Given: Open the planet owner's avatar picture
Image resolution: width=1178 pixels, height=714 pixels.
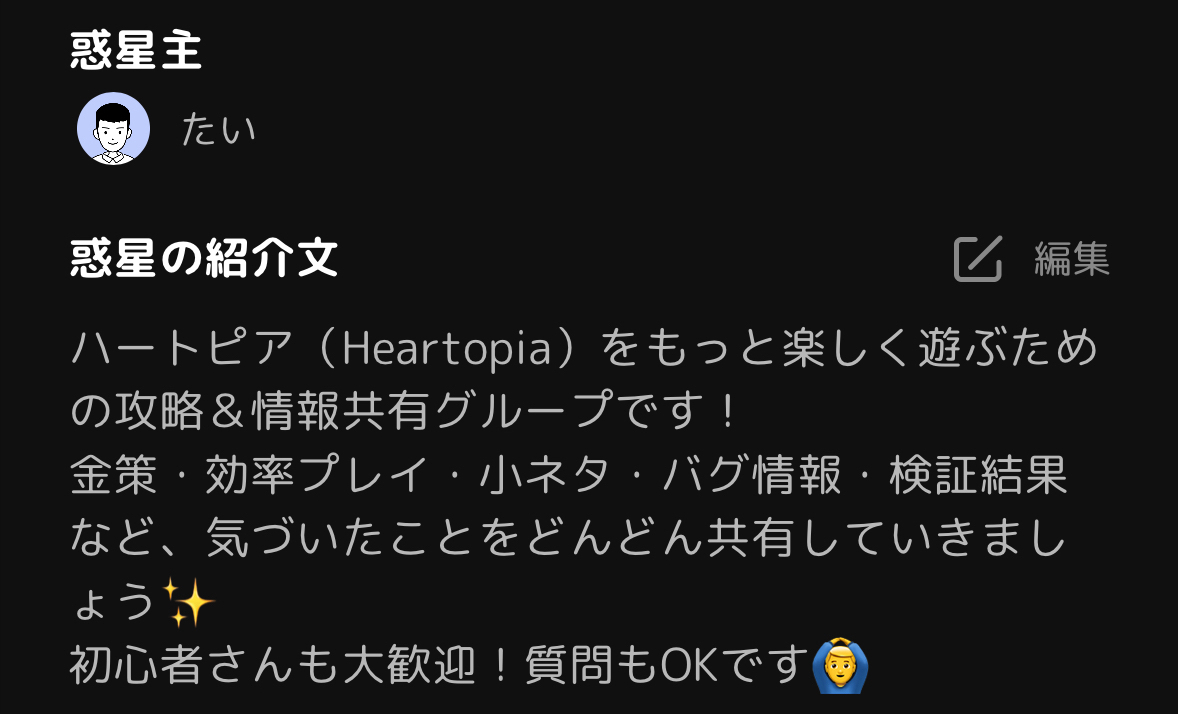Looking at the screenshot, I should point(113,129).
